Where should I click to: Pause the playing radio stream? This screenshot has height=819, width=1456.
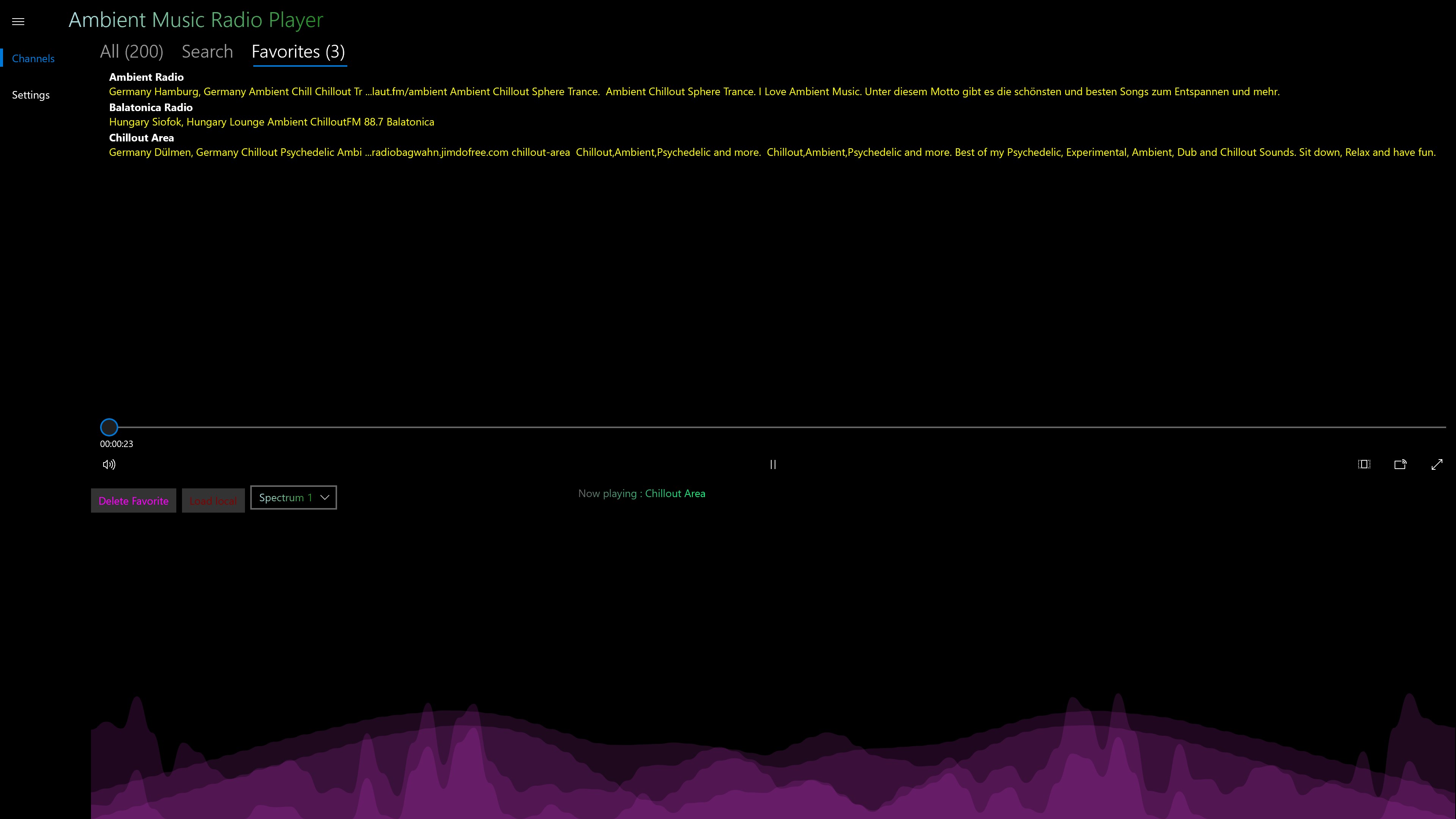click(773, 464)
